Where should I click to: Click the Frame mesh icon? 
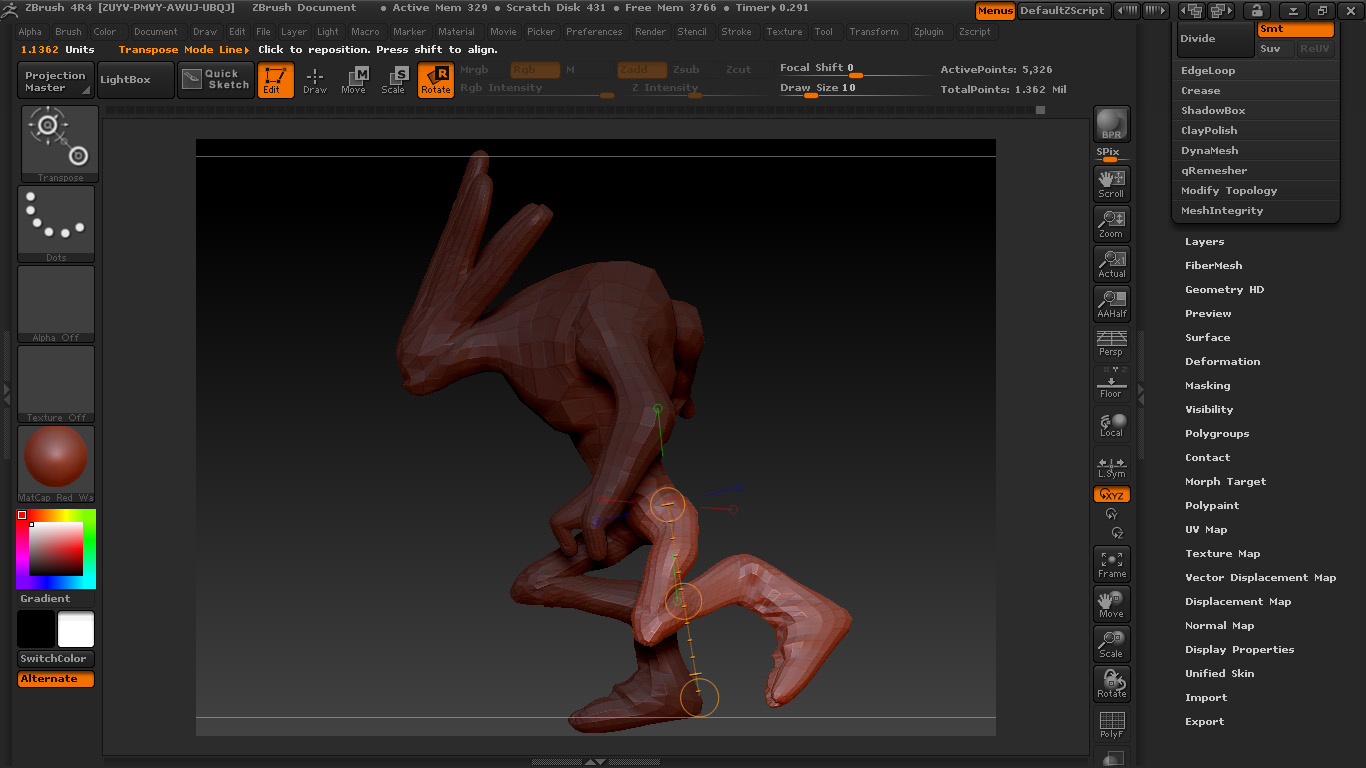1111,564
